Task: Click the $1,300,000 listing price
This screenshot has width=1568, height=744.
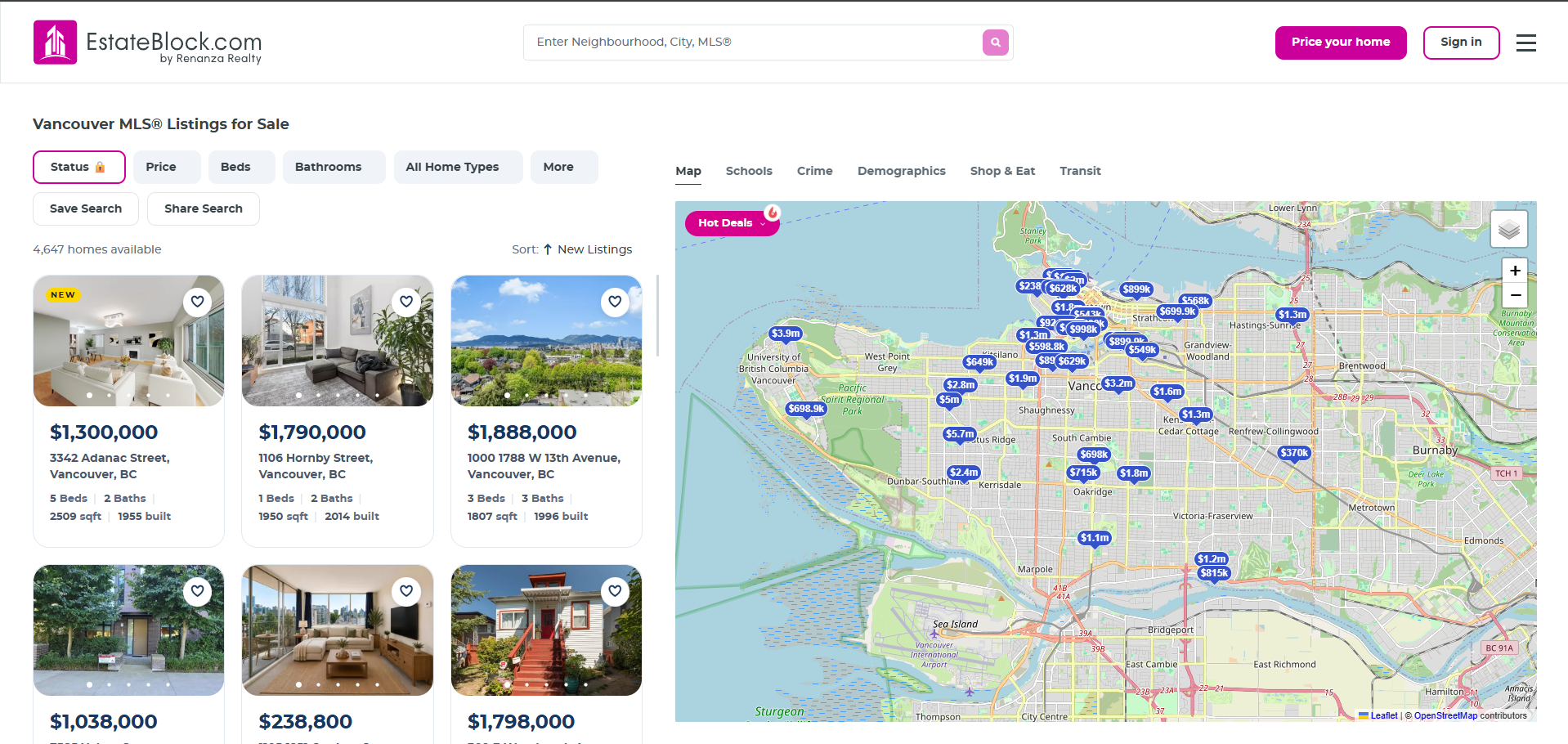Action: (104, 433)
